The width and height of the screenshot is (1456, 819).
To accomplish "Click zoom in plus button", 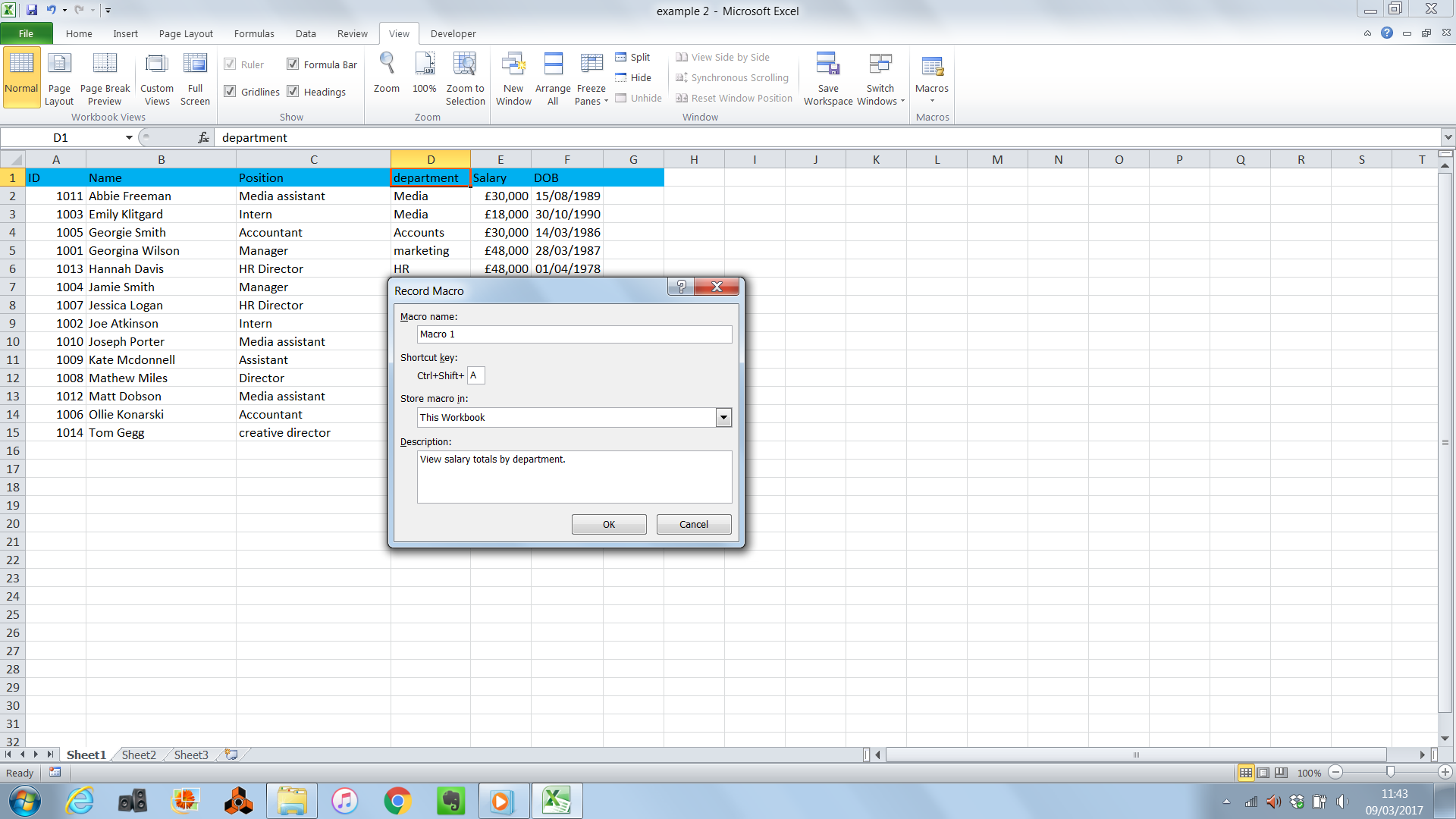I will click(x=1445, y=772).
